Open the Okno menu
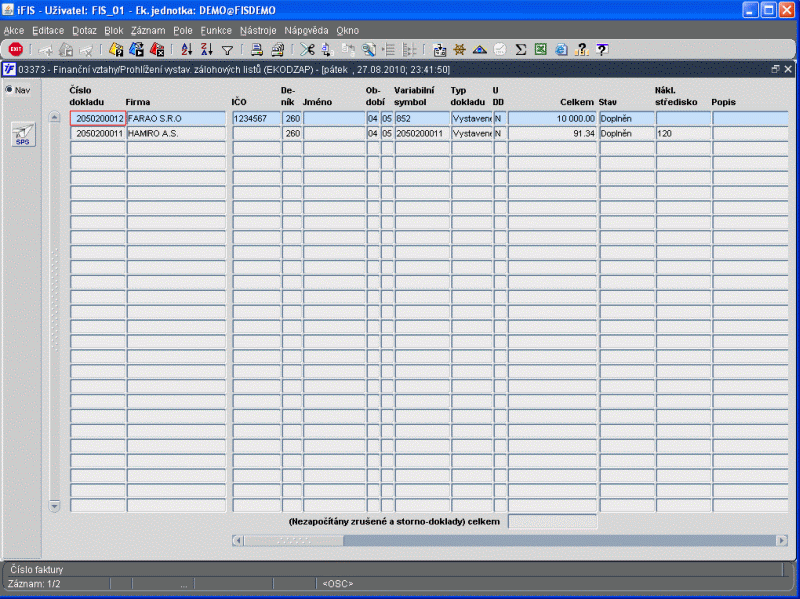Viewport: 800px width, 599px height. click(347, 31)
